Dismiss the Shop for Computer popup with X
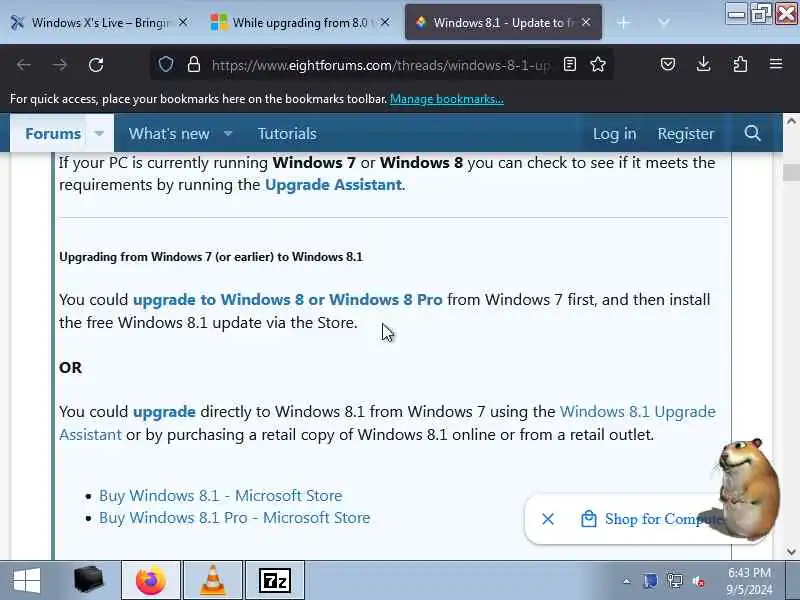 [548, 519]
